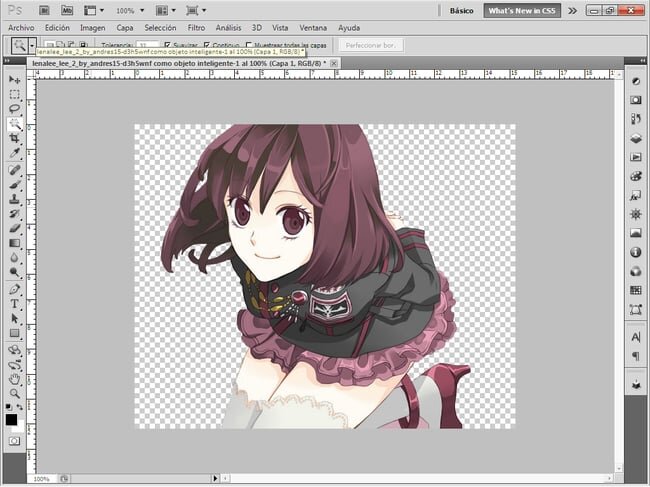Select the Brush tool
The height and width of the screenshot is (487, 650).
coord(15,184)
